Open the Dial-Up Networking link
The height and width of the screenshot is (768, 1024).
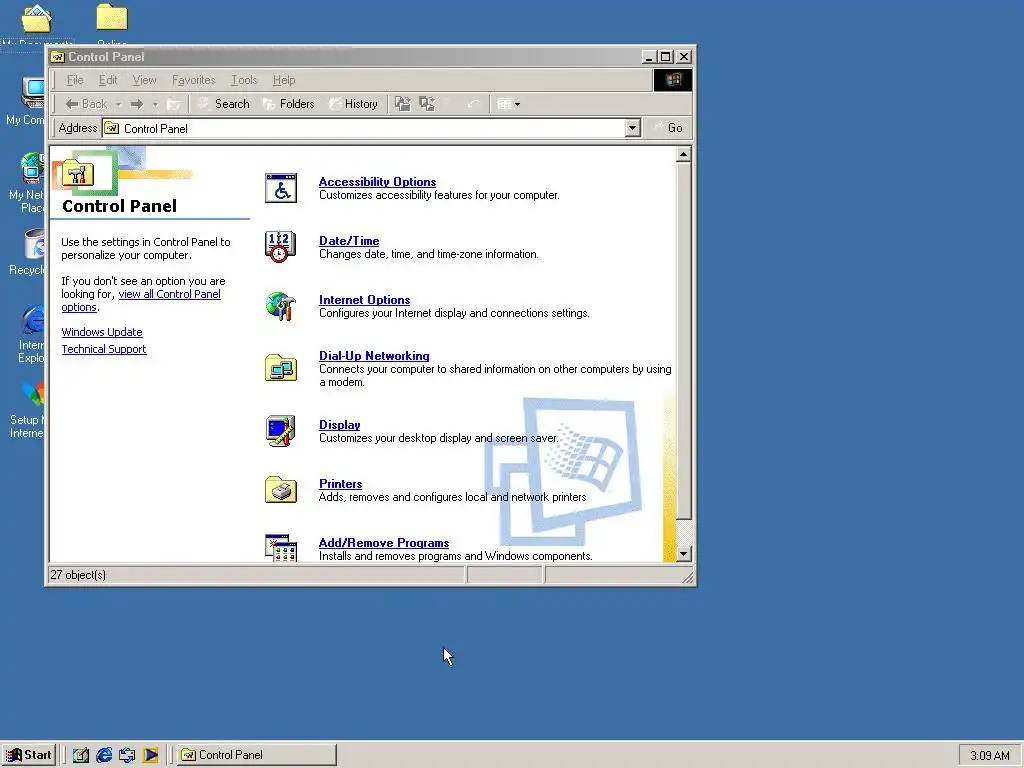[374, 355]
